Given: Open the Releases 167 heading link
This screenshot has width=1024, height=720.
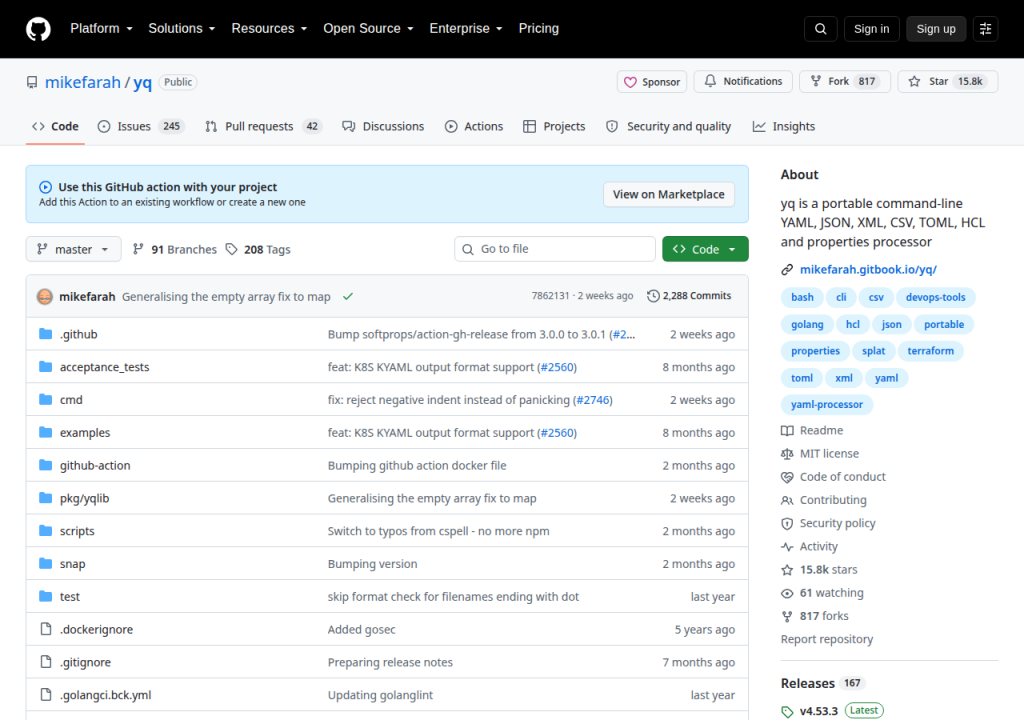Looking at the screenshot, I should (822, 683).
